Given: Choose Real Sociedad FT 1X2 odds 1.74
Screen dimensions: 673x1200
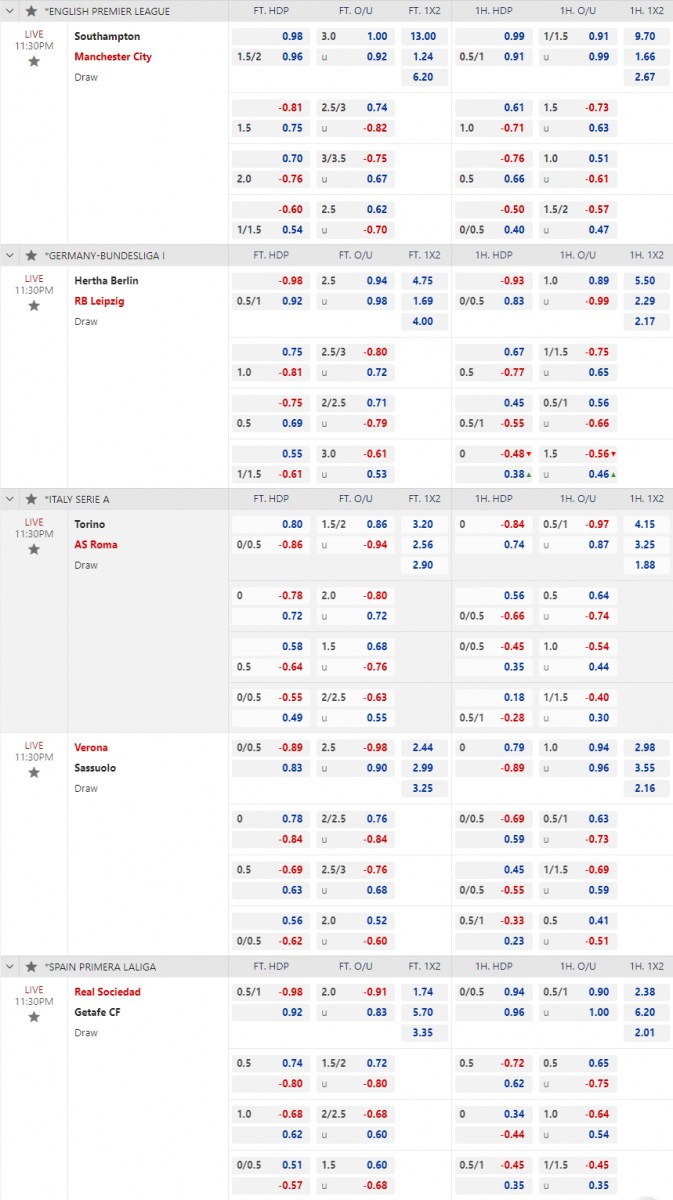Looking at the screenshot, I should click(423, 992).
